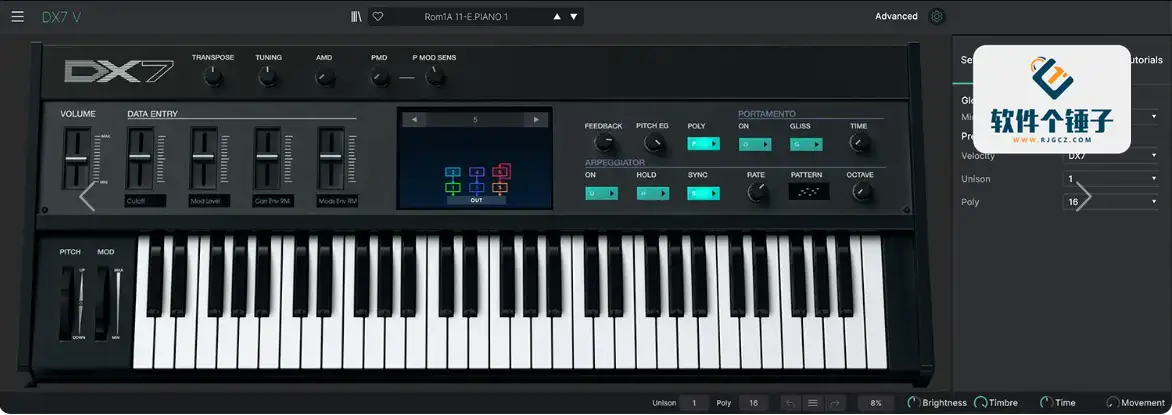Click the Cutoff data entry fader

click(140, 159)
